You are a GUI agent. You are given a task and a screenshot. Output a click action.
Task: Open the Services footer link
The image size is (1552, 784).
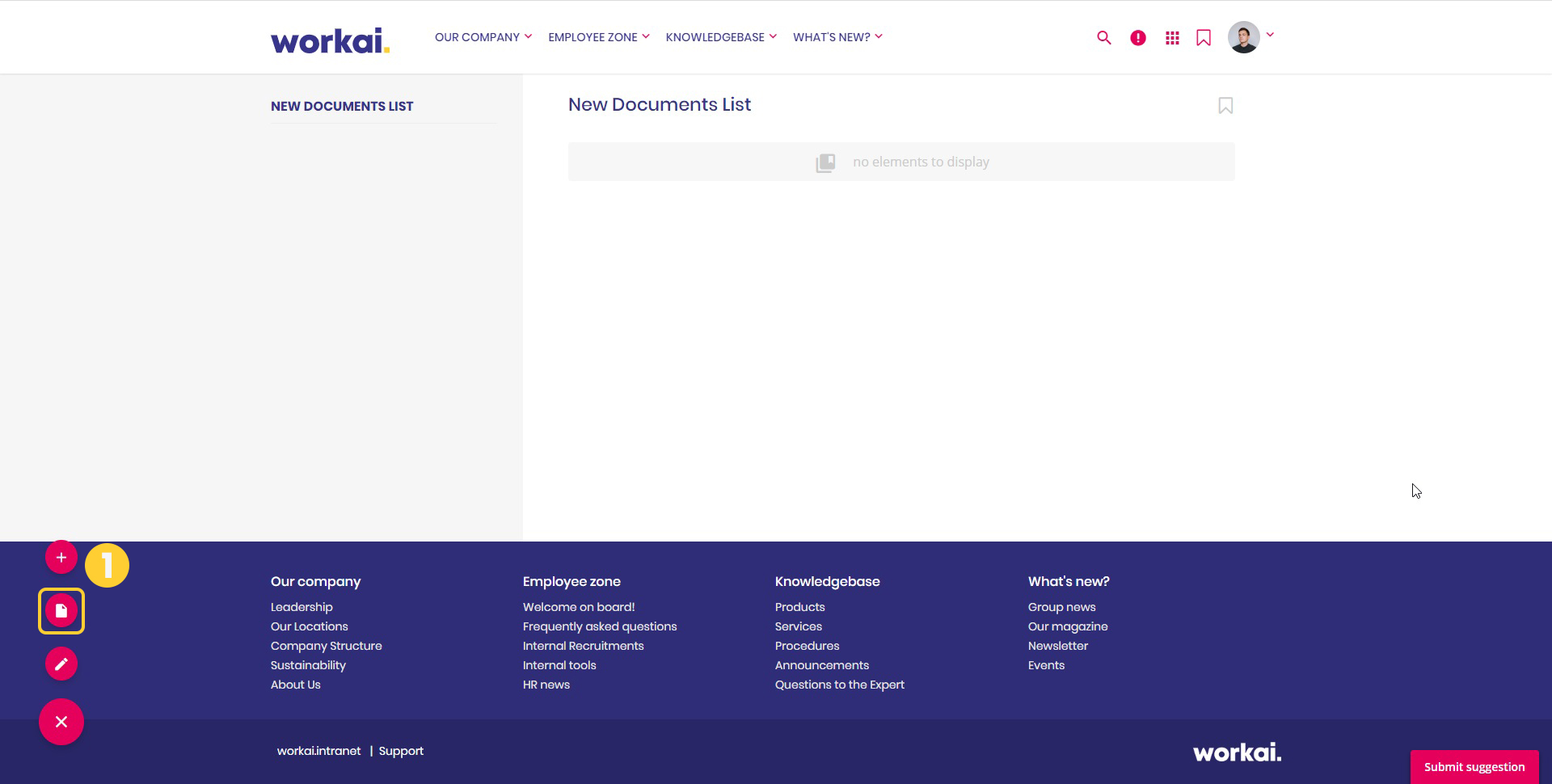click(799, 626)
